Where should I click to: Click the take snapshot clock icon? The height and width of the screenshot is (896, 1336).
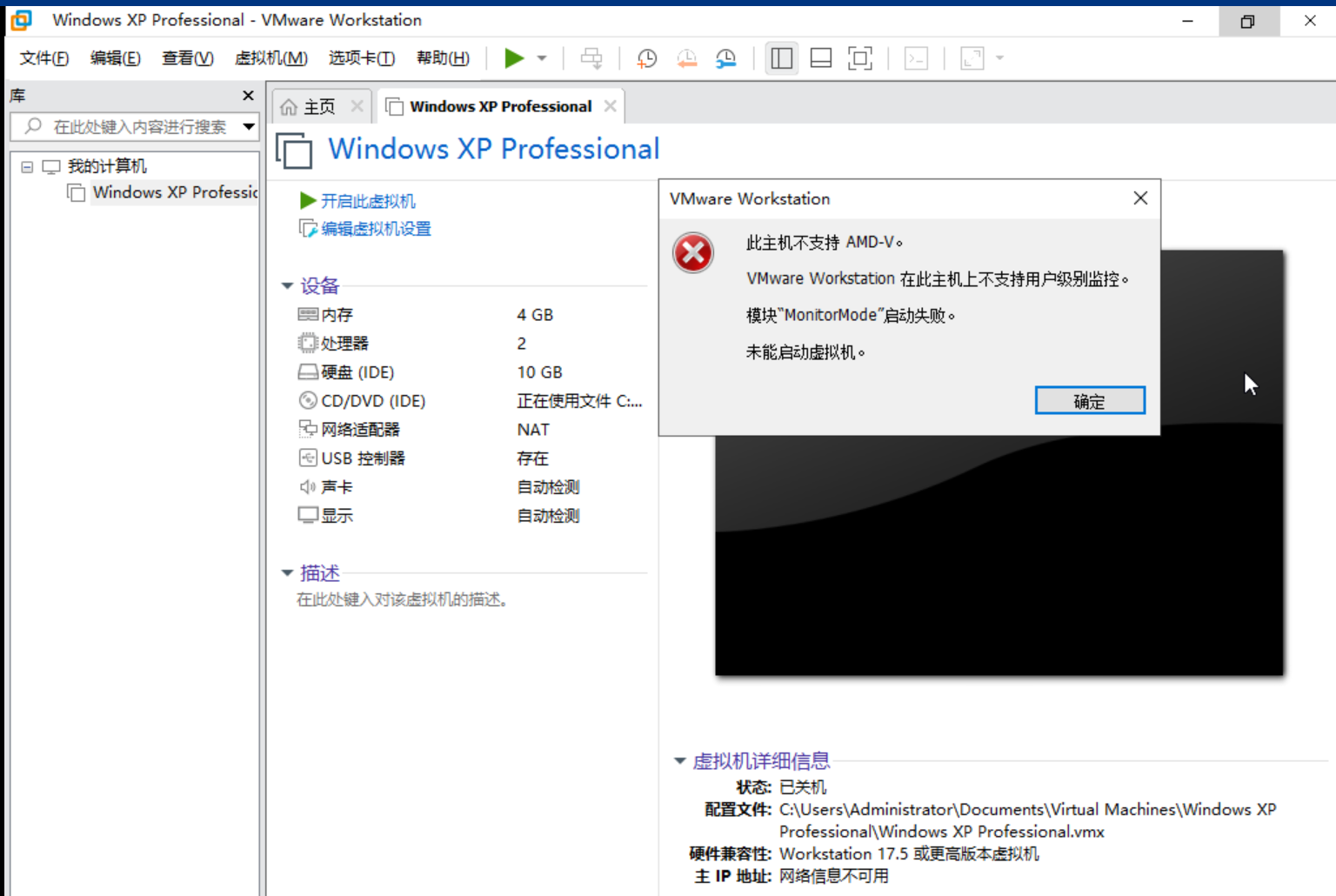click(647, 58)
